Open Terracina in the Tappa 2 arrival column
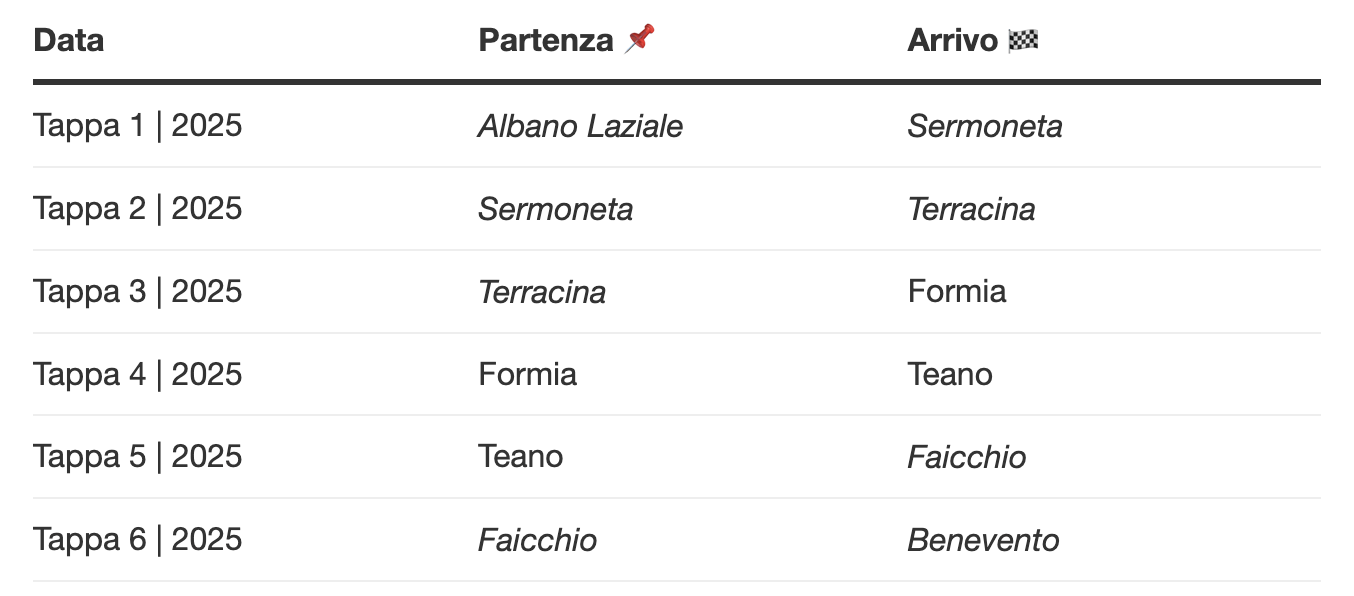This screenshot has width=1354, height=596. [971, 209]
